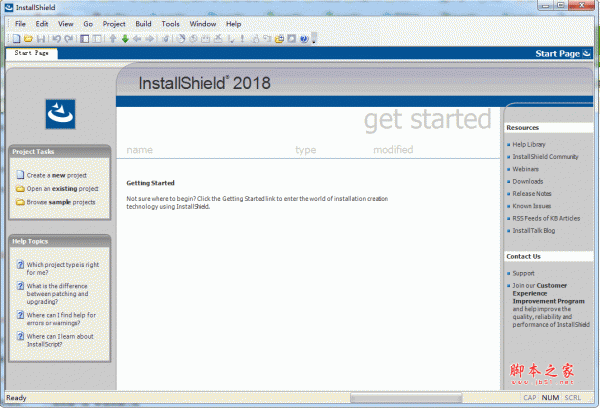Click the Back left arrow toolbar icon
This screenshot has width=600, height=408.
click(x=137, y=38)
